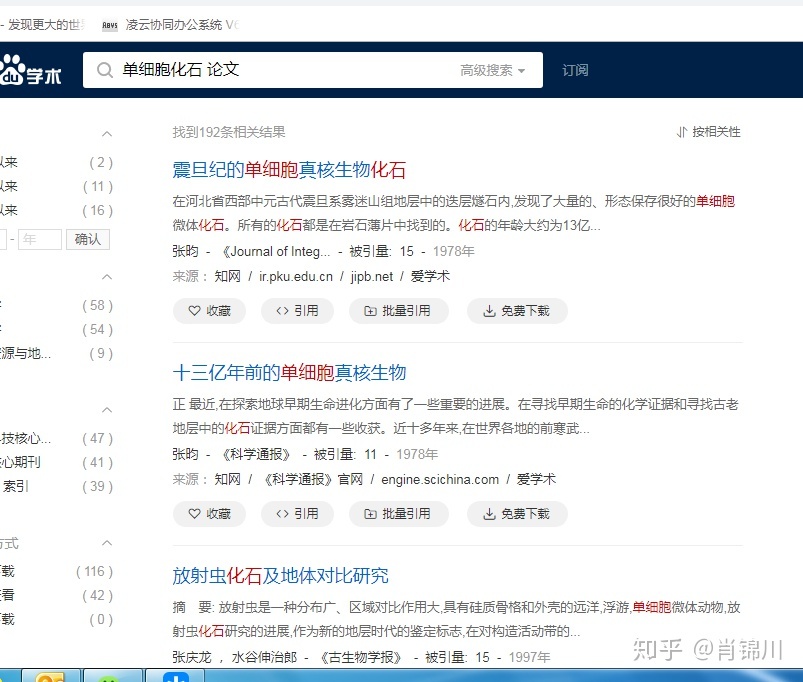The height and width of the screenshot is (682, 803).
Task: Collapse the second sidebar filter section chevron
Action: tap(107, 277)
